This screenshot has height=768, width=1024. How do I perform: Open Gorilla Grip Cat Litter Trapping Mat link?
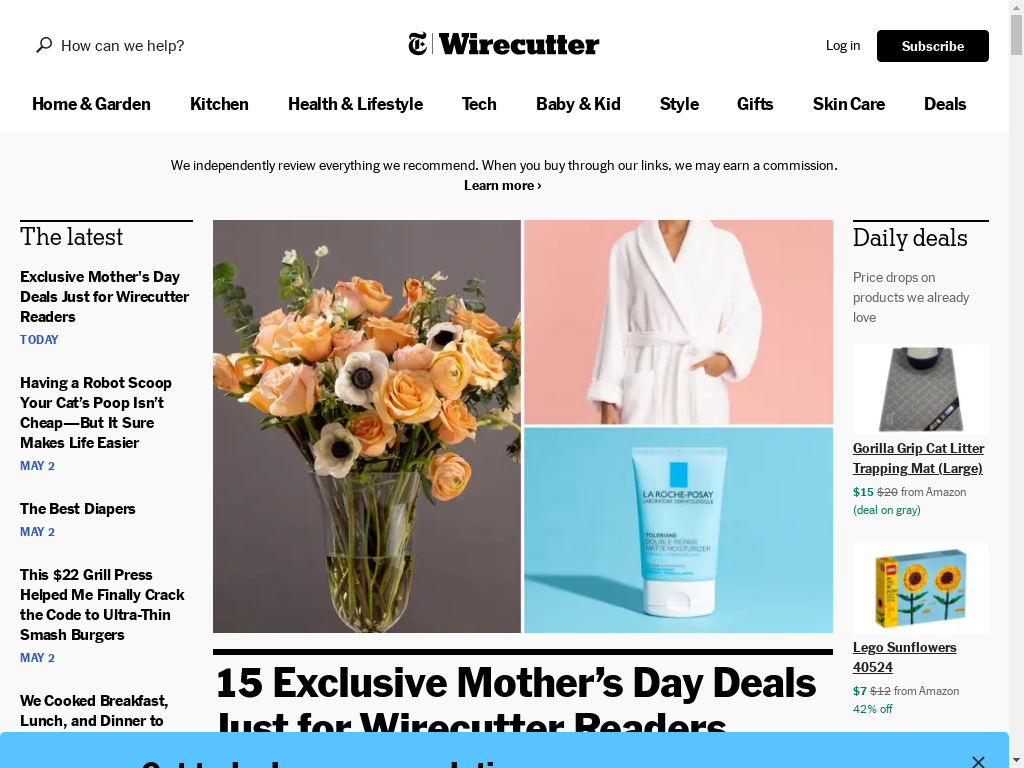pos(918,458)
